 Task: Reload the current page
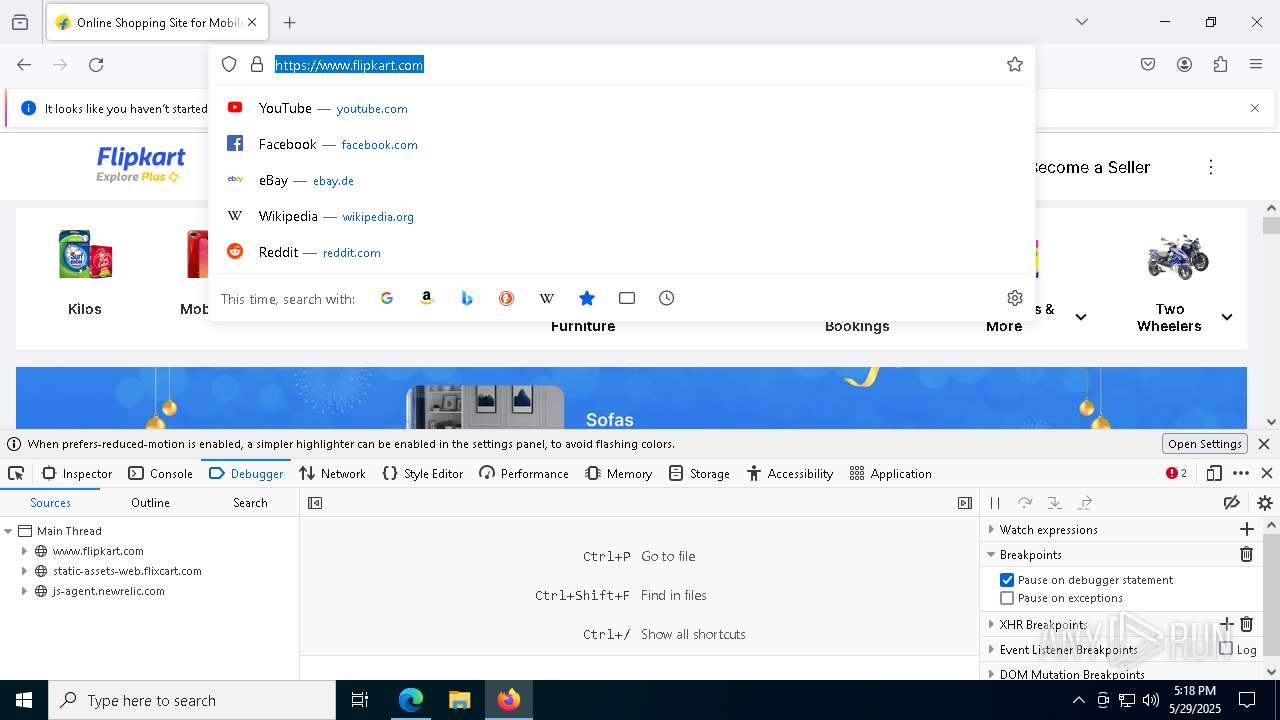point(96,64)
